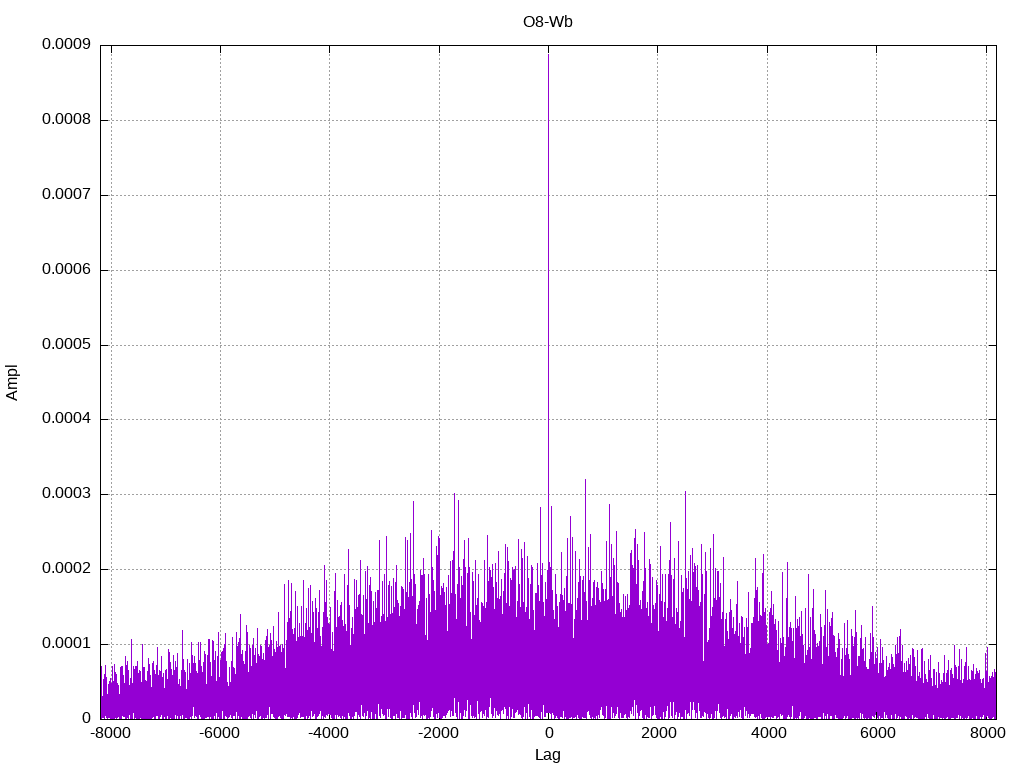The image size is (1024, 768).
Task: Click the 0.0005 y-axis tick label
Action: tap(66, 345)
